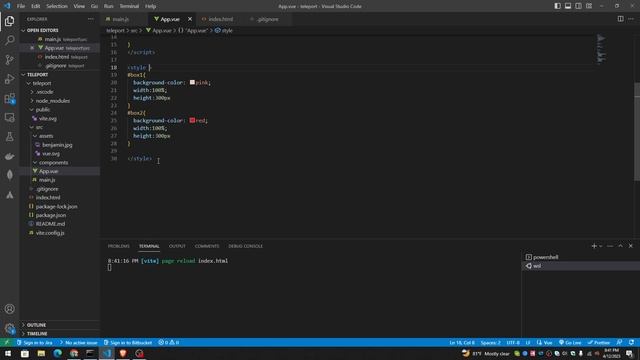Screen dimensions: 640x360
Task: Click Prettier in the status bar
Action: click(x=599, y=342)
